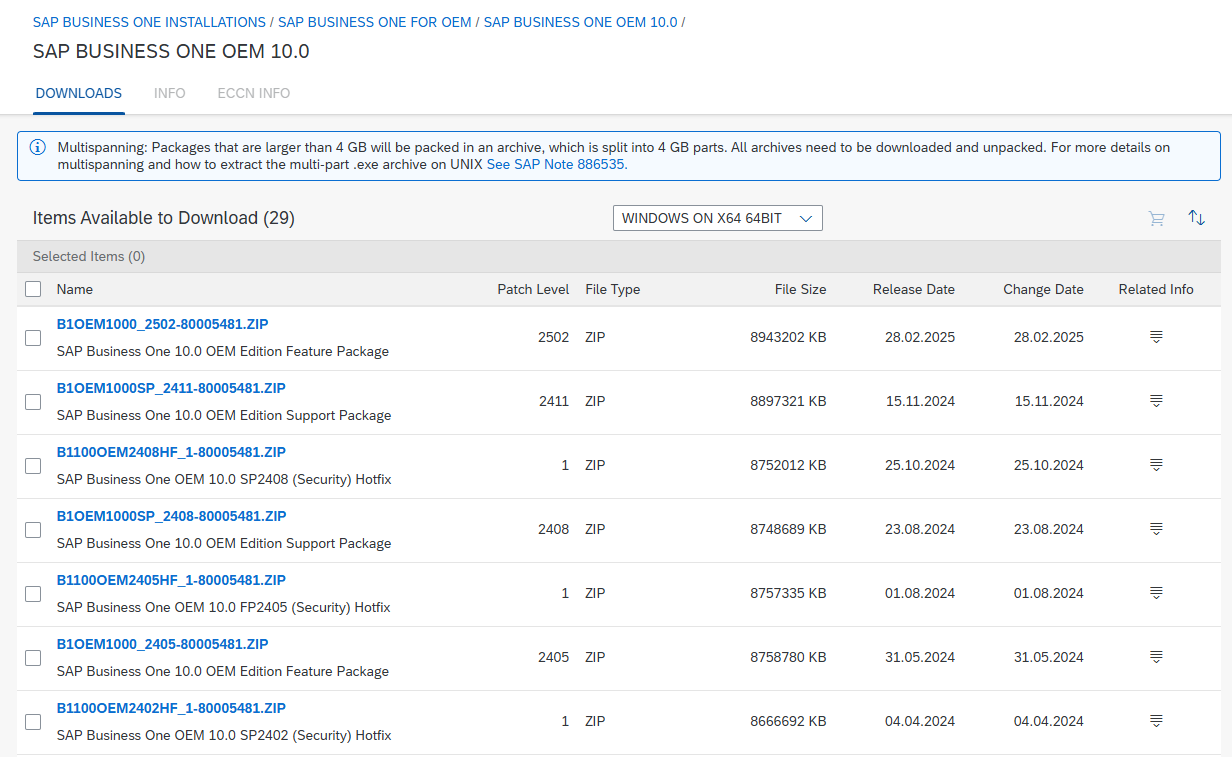Switch to the DOWNLOADS tab
1232x757 pixels.
tap(79, 93)
